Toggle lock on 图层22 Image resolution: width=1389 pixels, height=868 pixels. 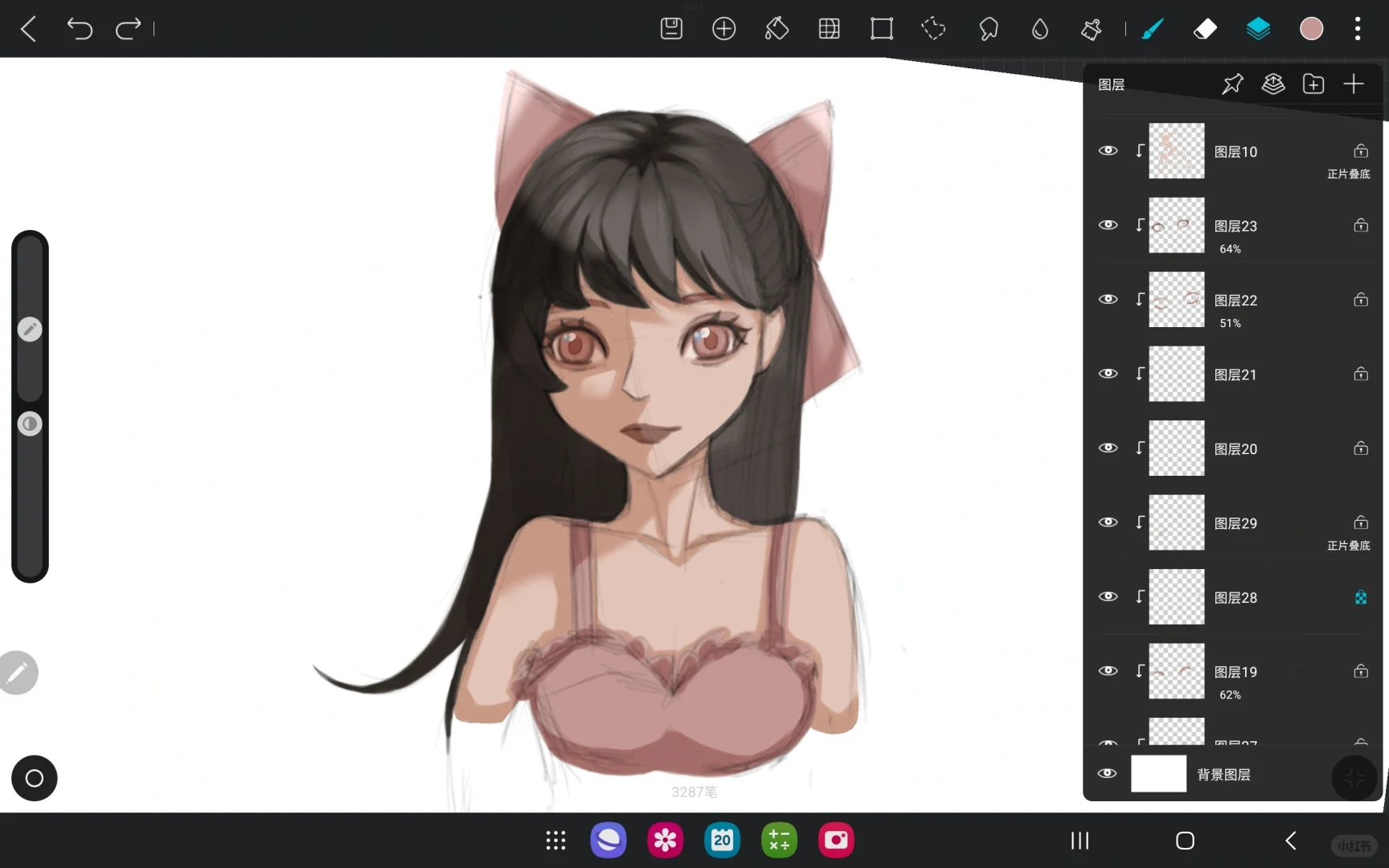pyautogui.click(x=1361, y=299)
